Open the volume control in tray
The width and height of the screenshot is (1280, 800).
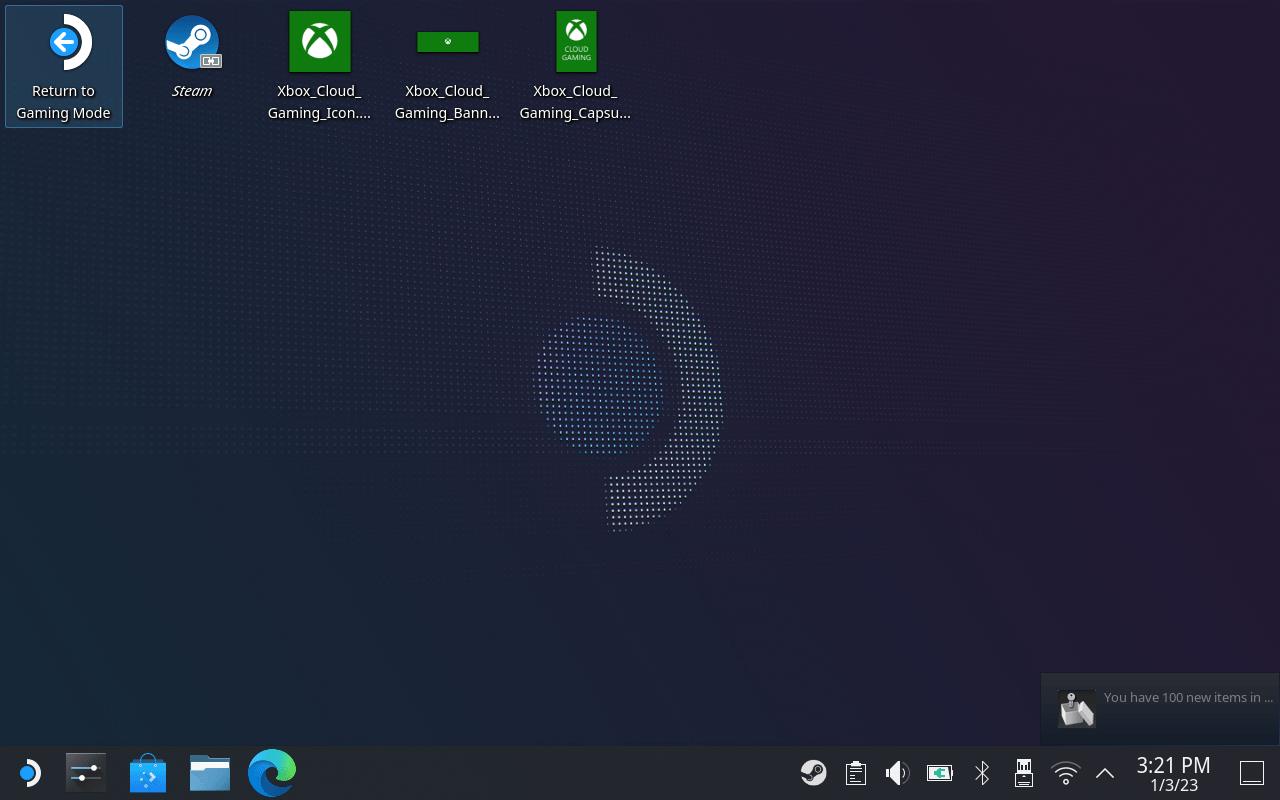[897, 773]
